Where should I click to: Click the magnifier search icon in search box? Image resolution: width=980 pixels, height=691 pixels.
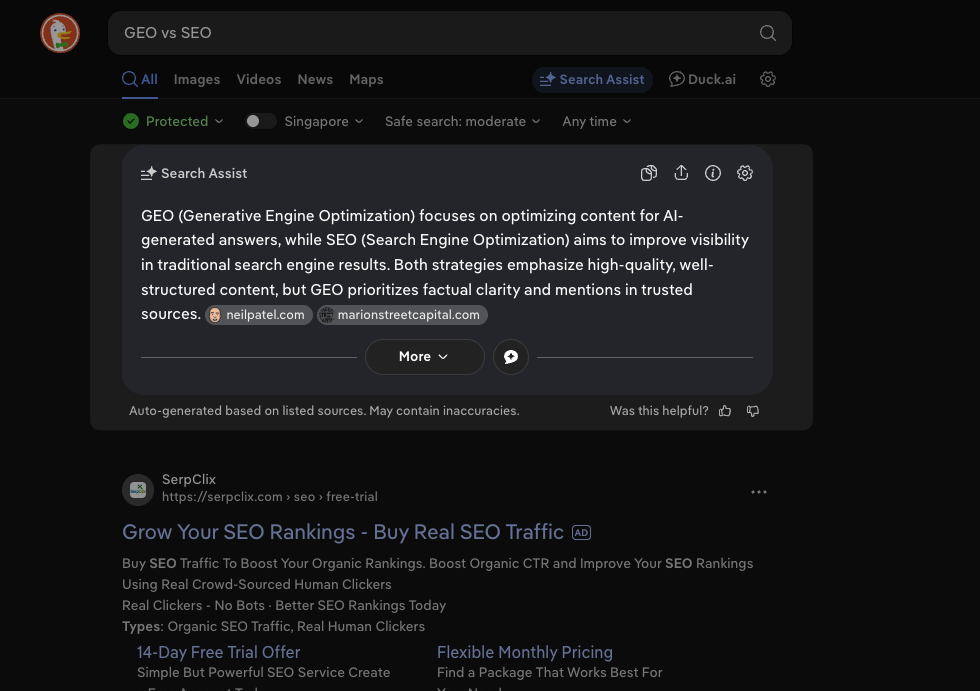768,33
